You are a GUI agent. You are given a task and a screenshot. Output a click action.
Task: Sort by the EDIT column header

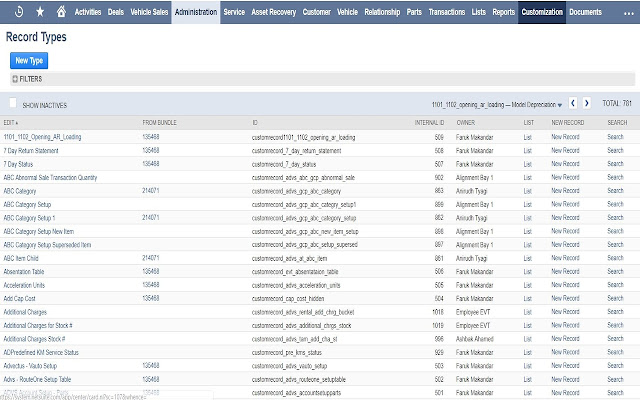coord(11,122)
